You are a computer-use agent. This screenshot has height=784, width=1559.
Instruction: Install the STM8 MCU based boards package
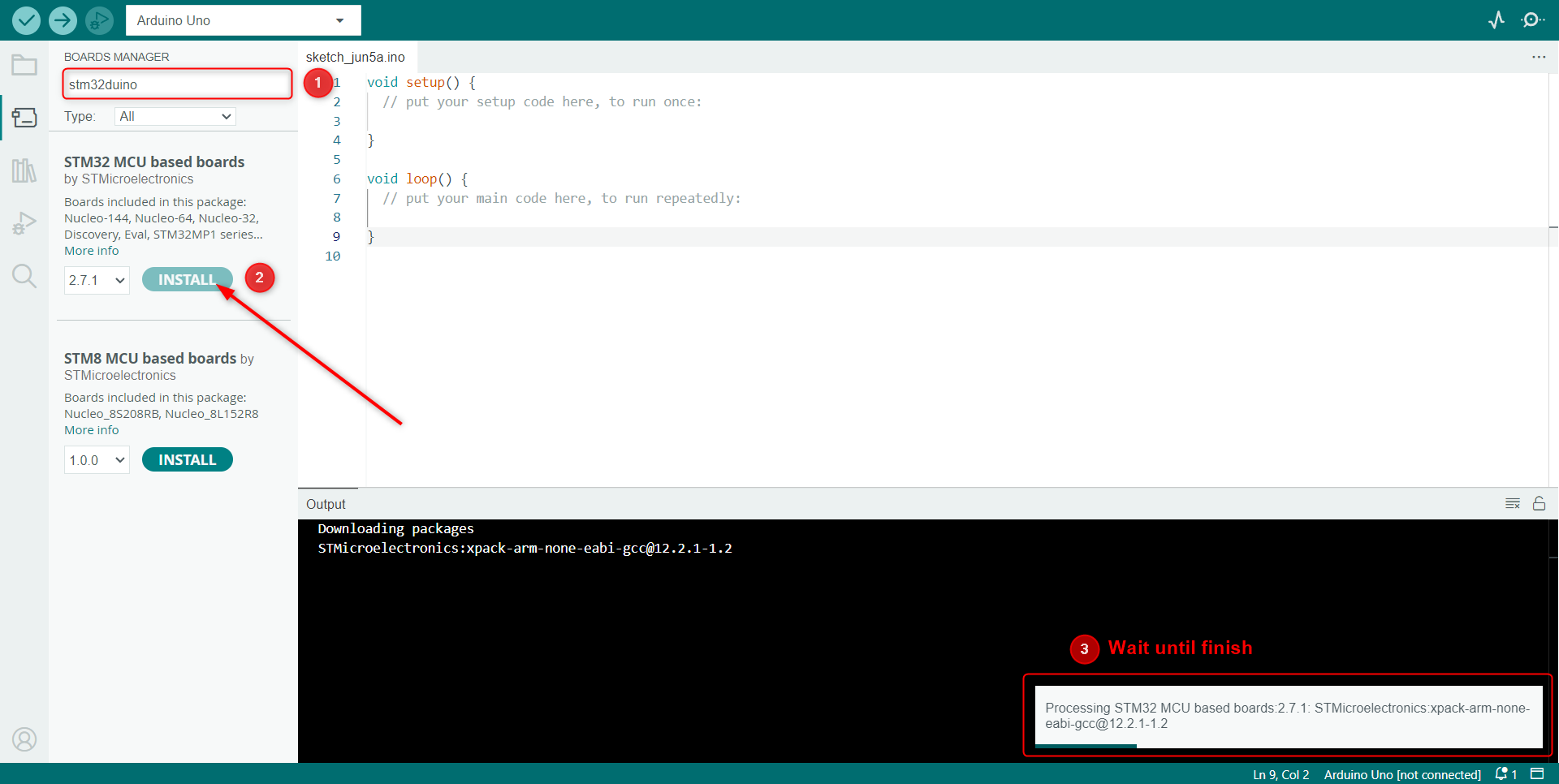pos(188,460)
